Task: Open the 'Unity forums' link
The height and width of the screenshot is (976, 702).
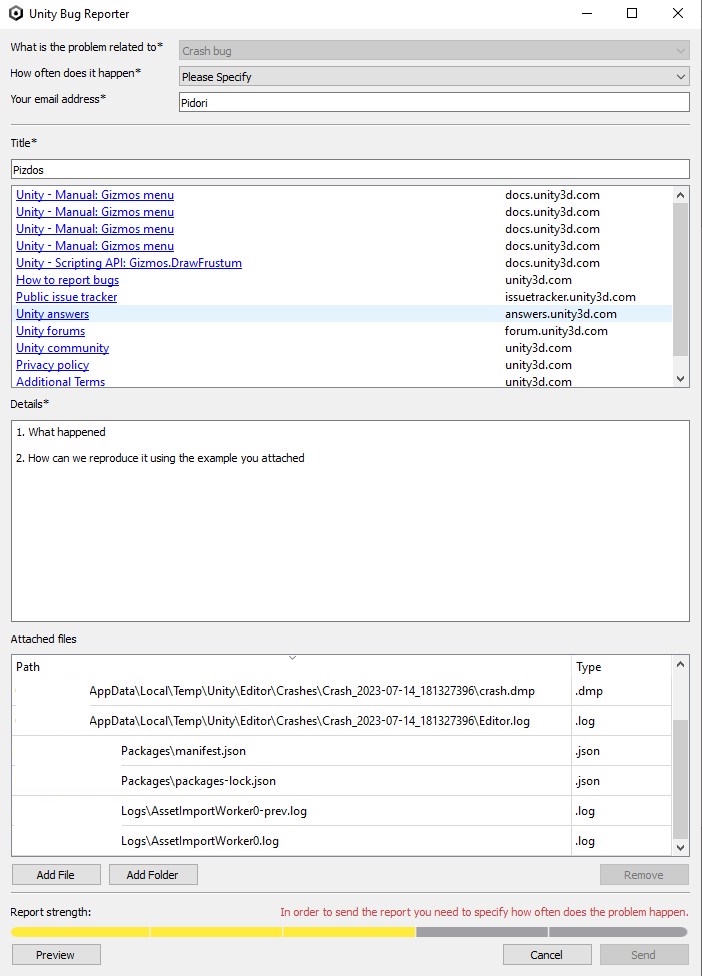Action: pos(50,331)
